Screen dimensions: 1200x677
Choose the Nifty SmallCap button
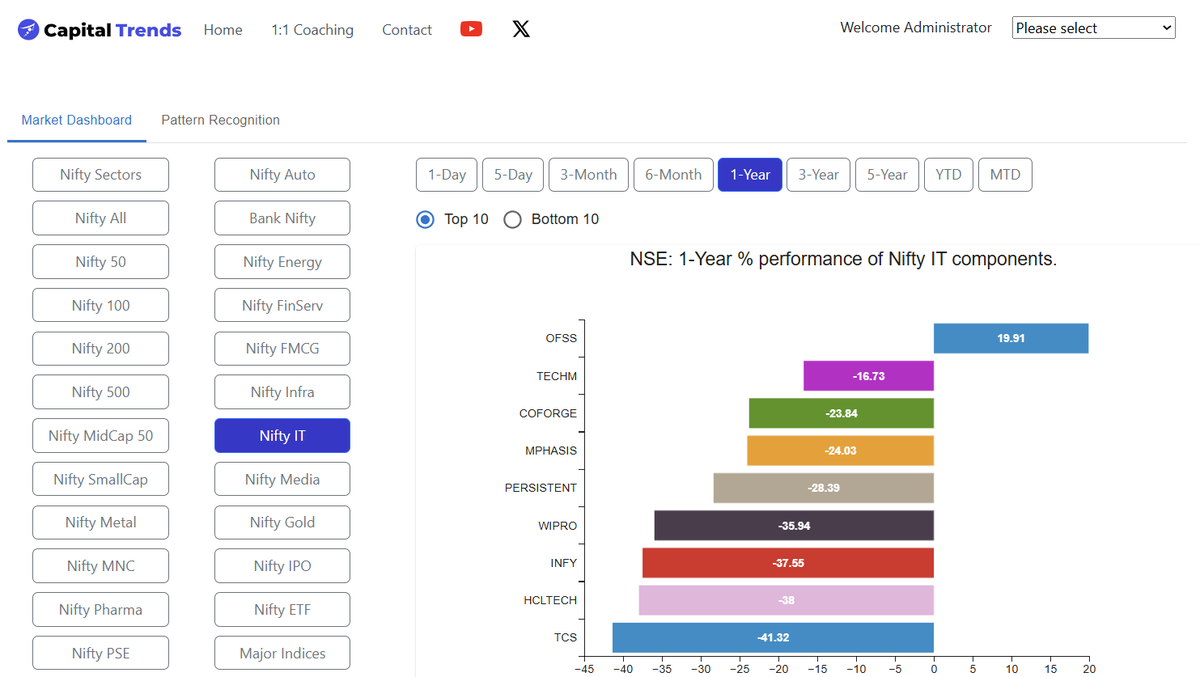pyautogui.click(x=101, y=479)
